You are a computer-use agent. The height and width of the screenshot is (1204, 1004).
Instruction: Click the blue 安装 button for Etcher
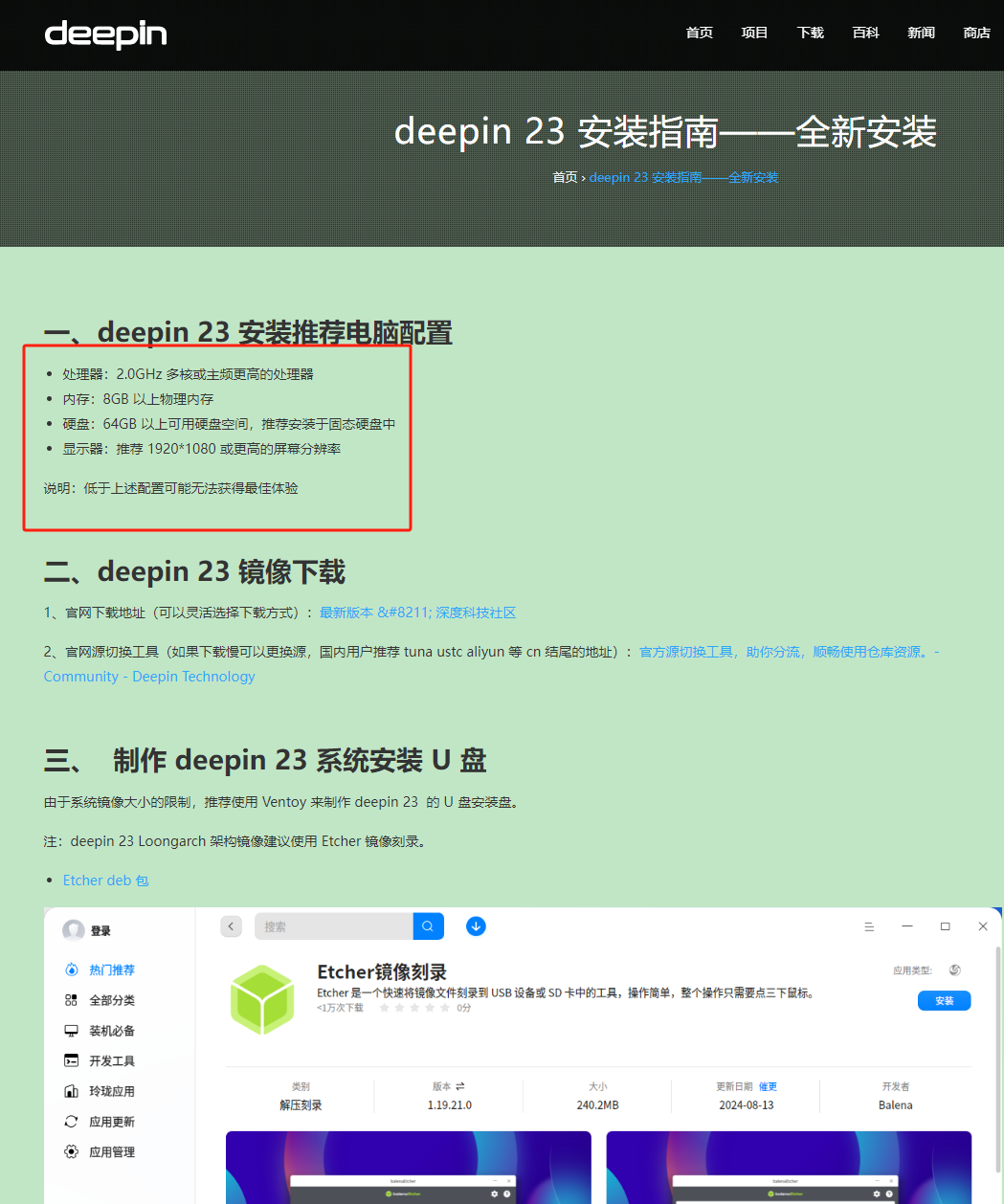945,1001
